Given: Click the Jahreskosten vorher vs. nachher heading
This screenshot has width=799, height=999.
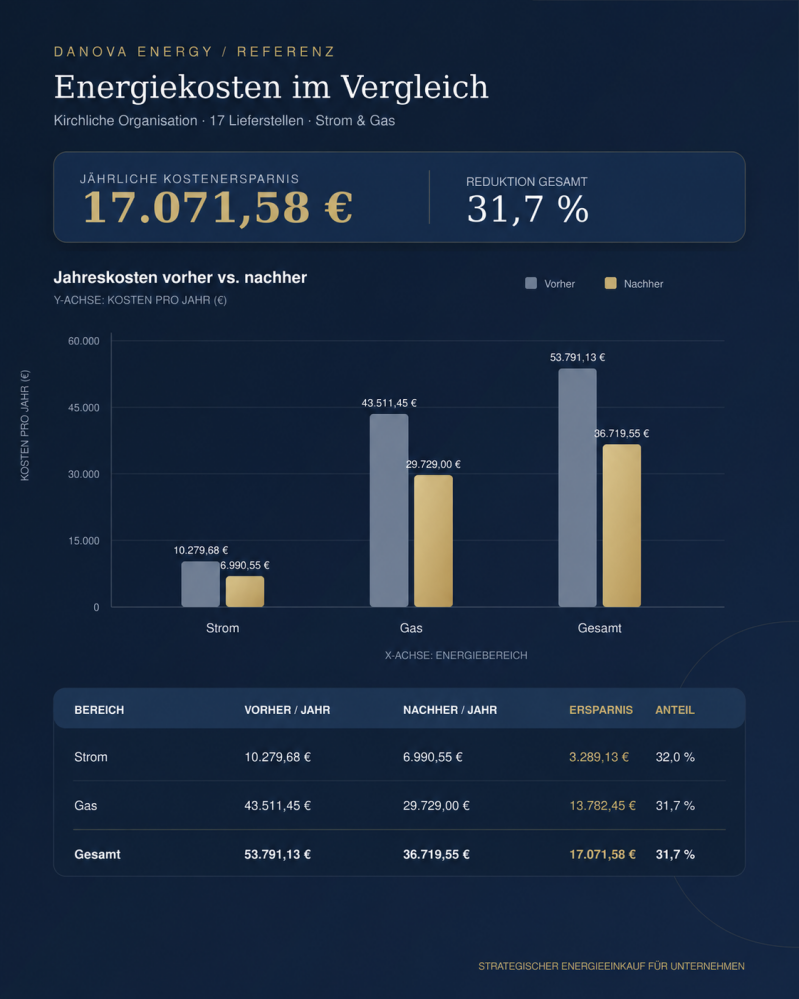Looking at the screenshot, I should pyautogui.click(x=180, y=278).
